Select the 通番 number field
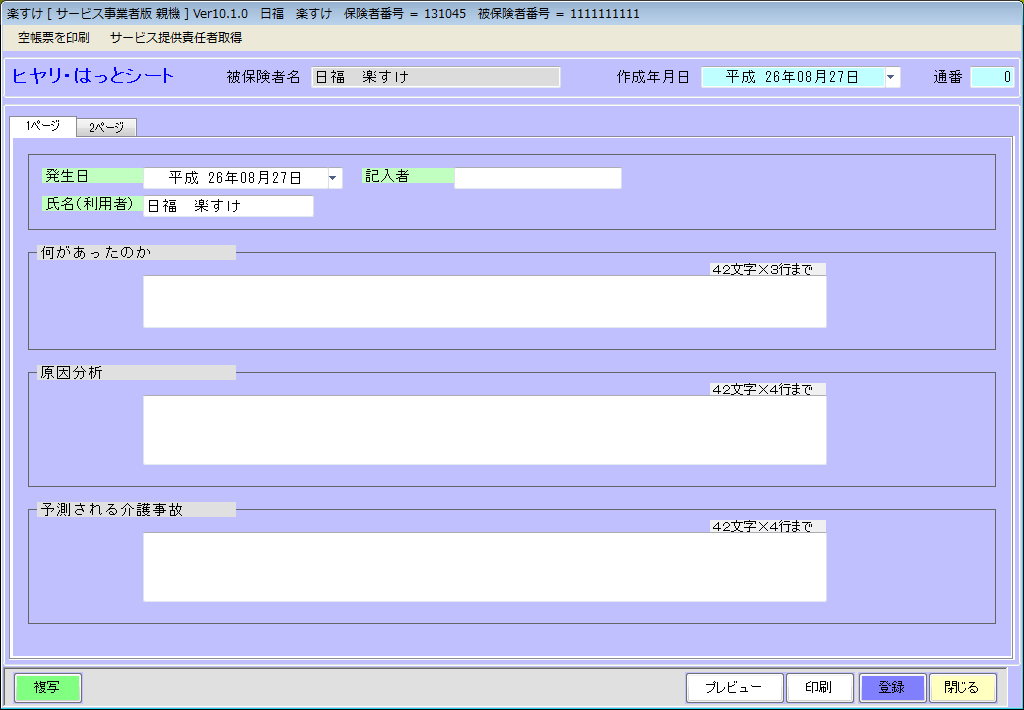 993,77
